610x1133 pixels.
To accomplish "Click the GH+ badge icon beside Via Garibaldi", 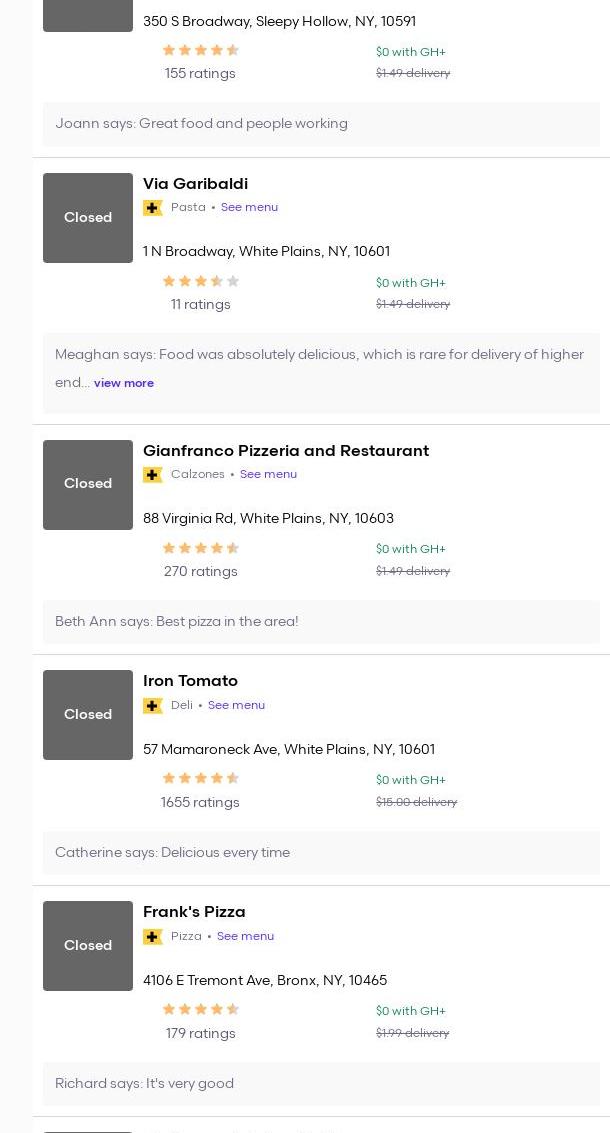I will point(153,208).
